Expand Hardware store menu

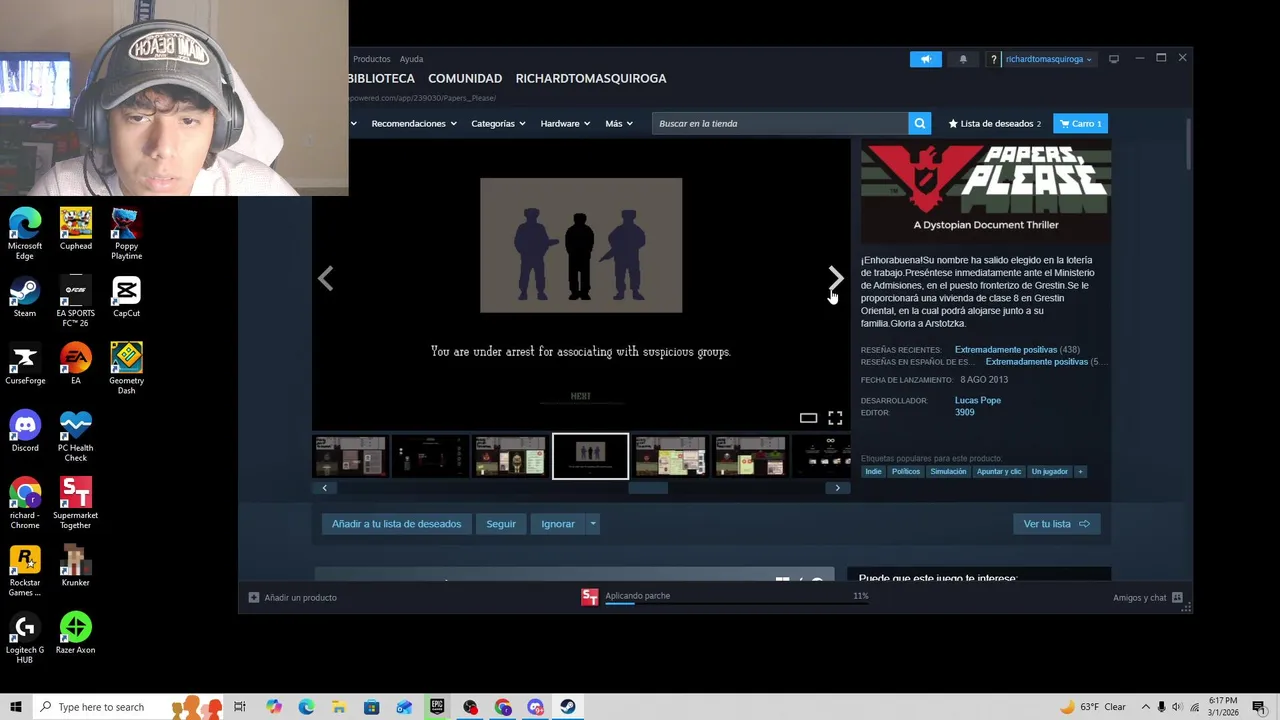click(565, 123)
